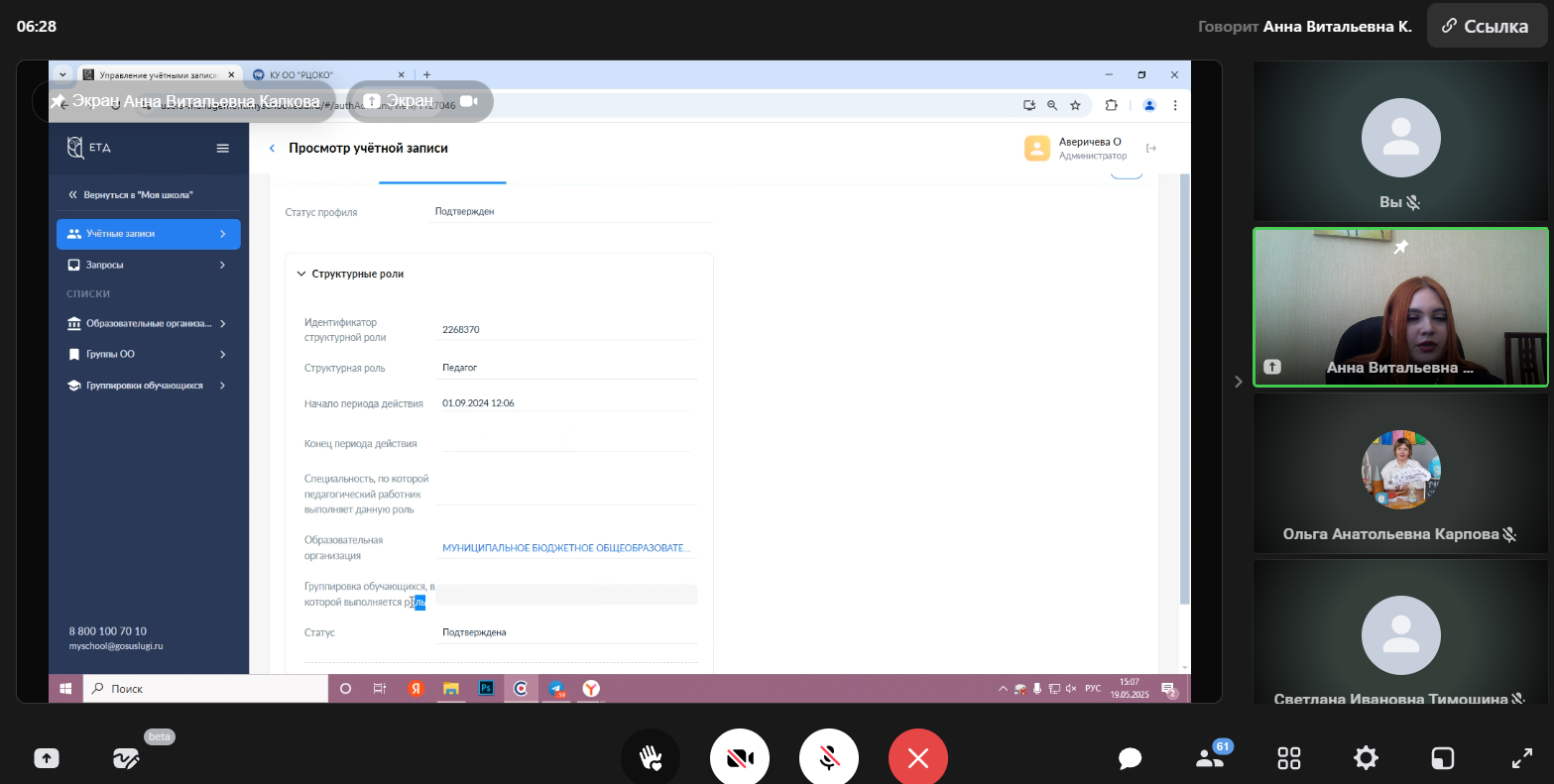The width and height of the screenshot is (1554, 784).
Task: Leave the call with red button
Action: [x=917, y=758]
